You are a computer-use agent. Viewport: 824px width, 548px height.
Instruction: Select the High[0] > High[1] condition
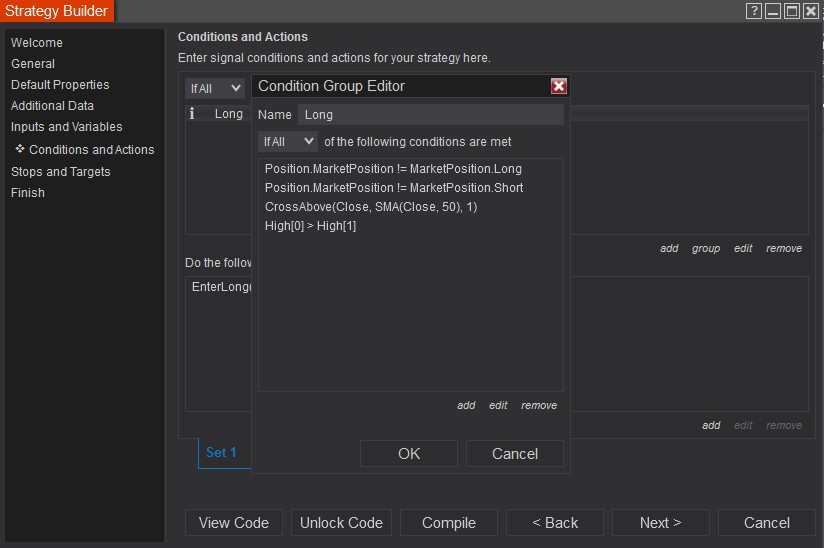point(310,226)
